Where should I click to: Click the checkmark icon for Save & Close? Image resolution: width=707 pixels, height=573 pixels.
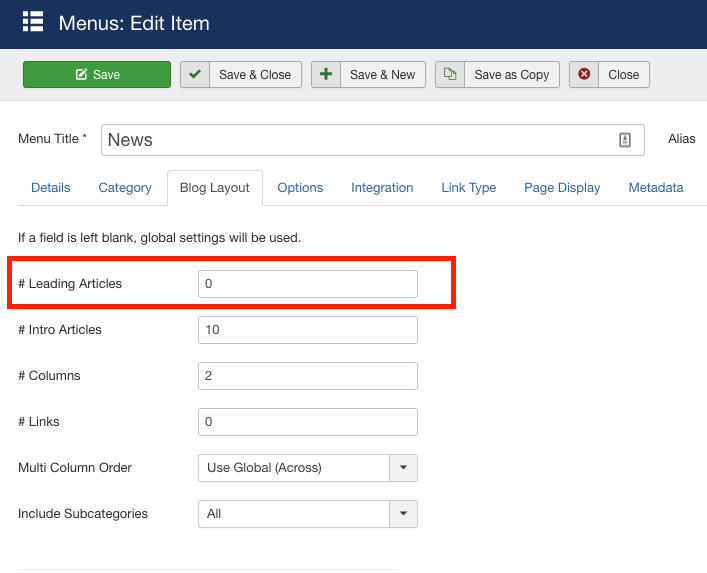pos(195,75)
